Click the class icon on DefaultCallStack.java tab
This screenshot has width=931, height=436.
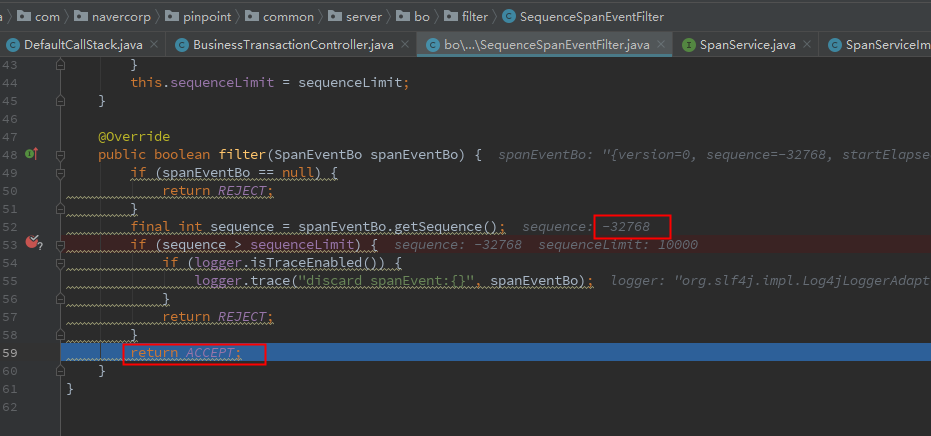coord(12,45)
